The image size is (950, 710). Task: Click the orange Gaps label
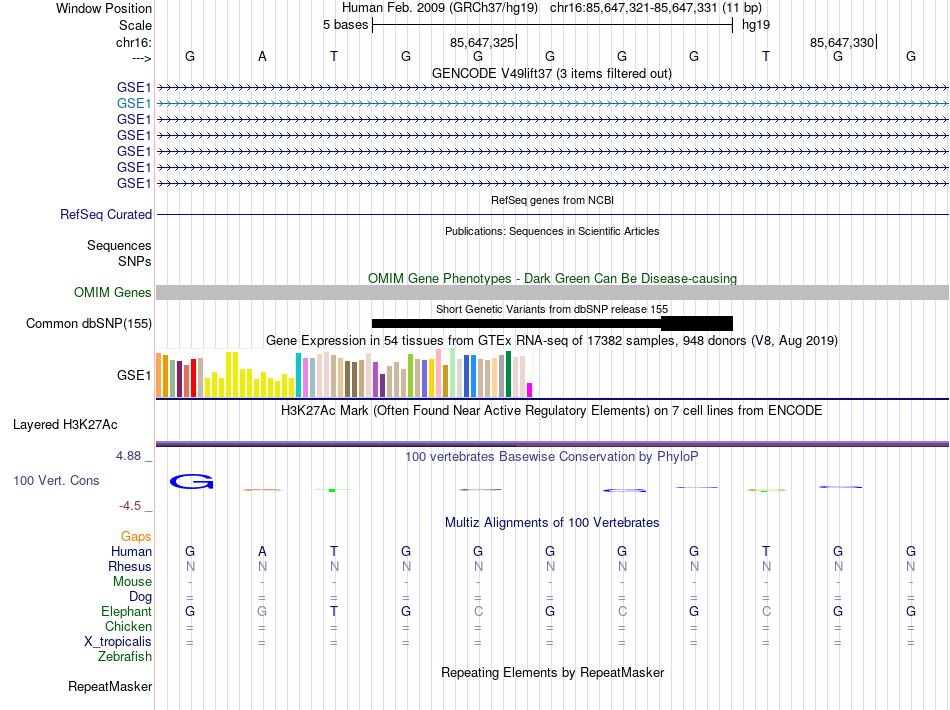(x=136, y=537)
